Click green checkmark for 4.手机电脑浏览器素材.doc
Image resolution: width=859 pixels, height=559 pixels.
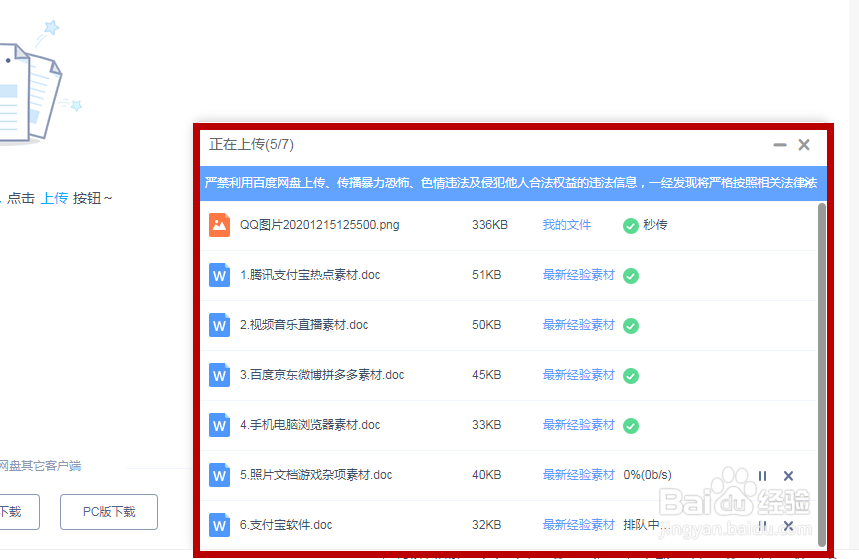click(x=631, y=426)
